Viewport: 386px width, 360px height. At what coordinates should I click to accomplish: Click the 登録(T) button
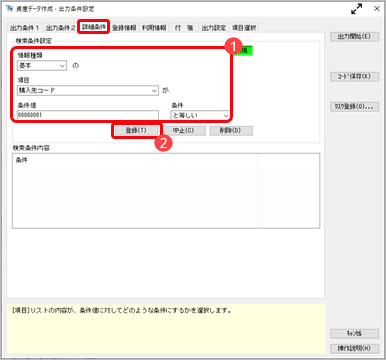coord(136,130)
